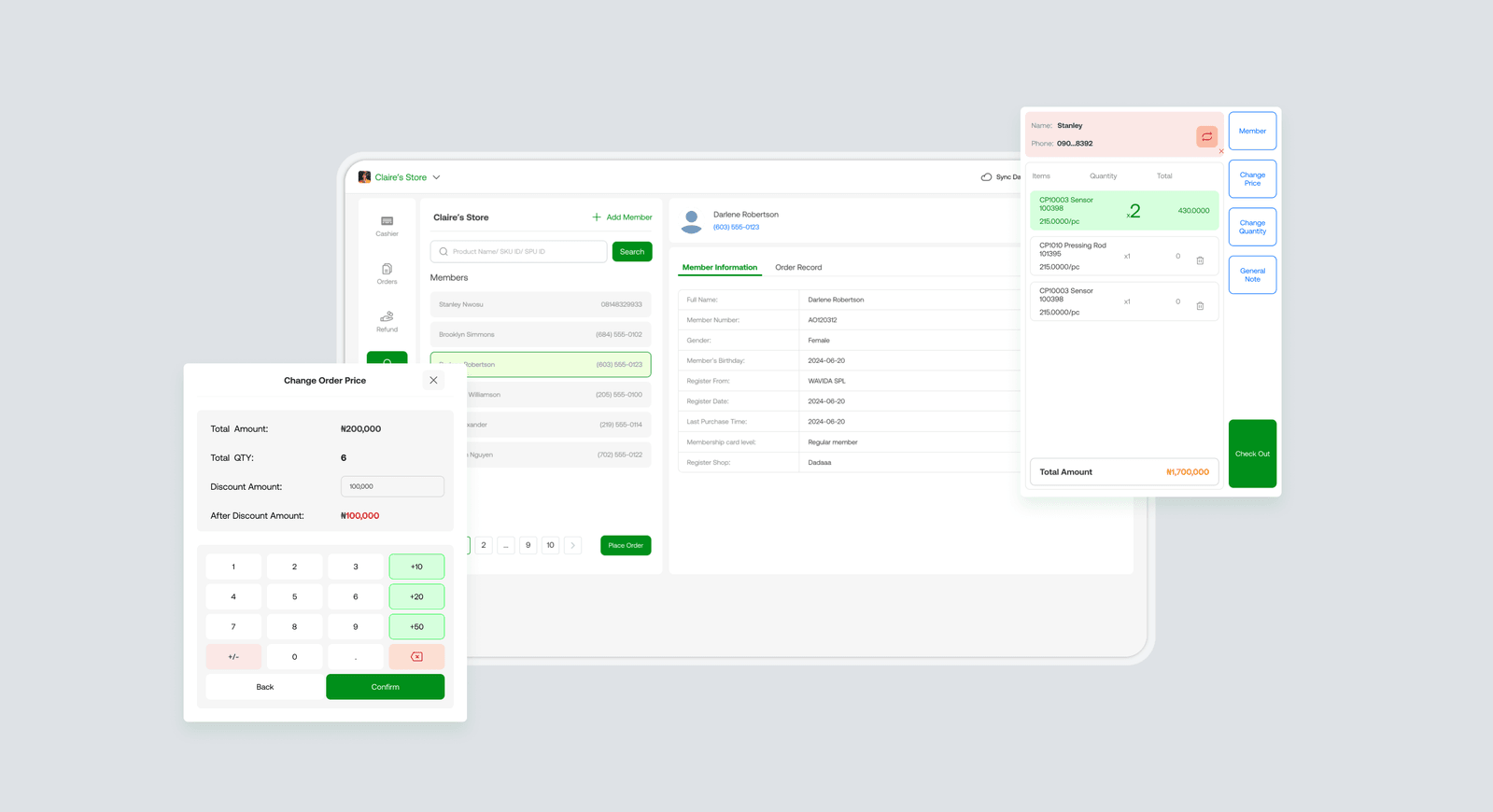Click the backspace key on keypad
1493x812 pixels.
point(416,657)
